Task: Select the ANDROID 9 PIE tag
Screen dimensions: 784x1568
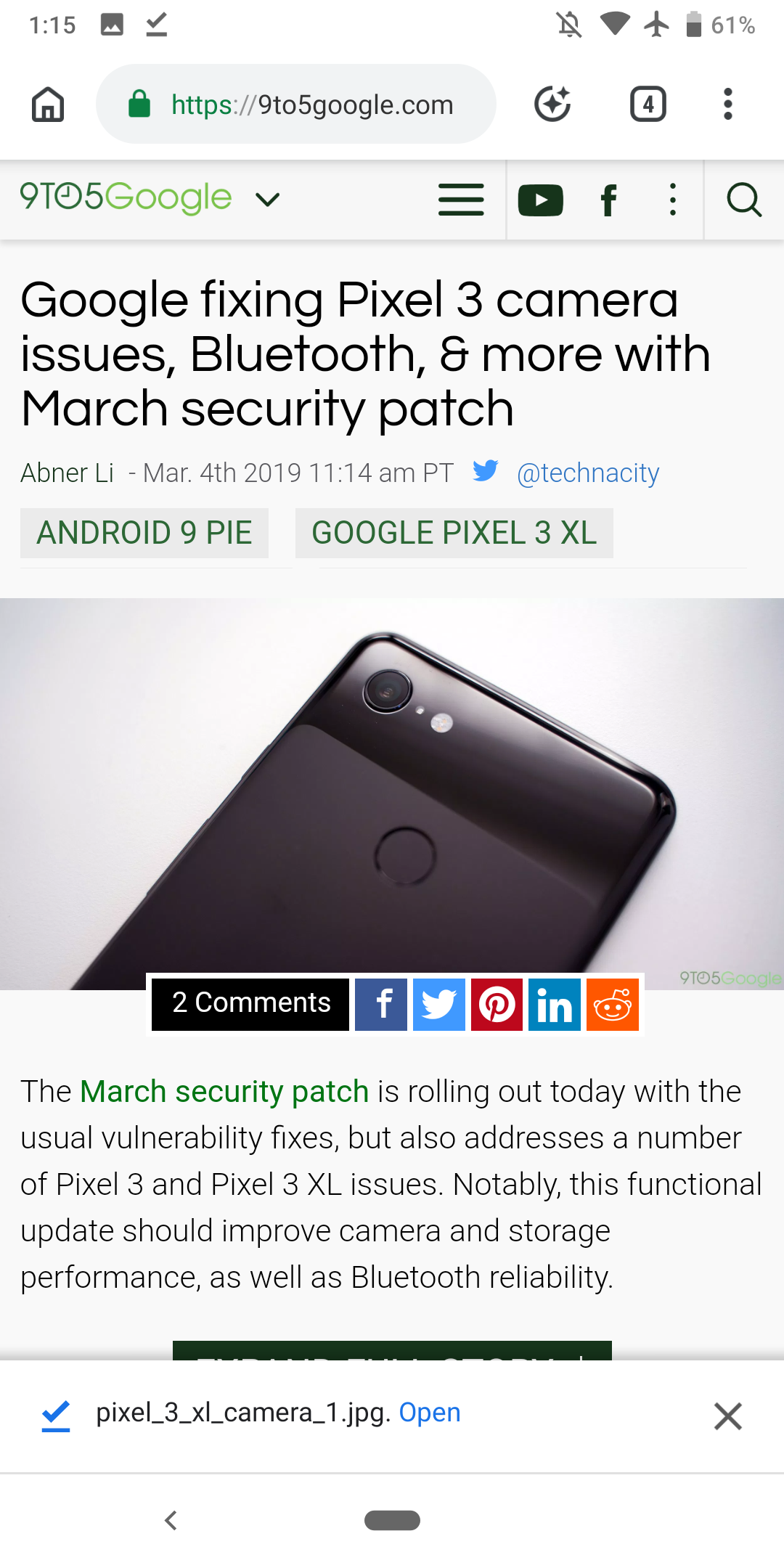Action: pos(144,533)
